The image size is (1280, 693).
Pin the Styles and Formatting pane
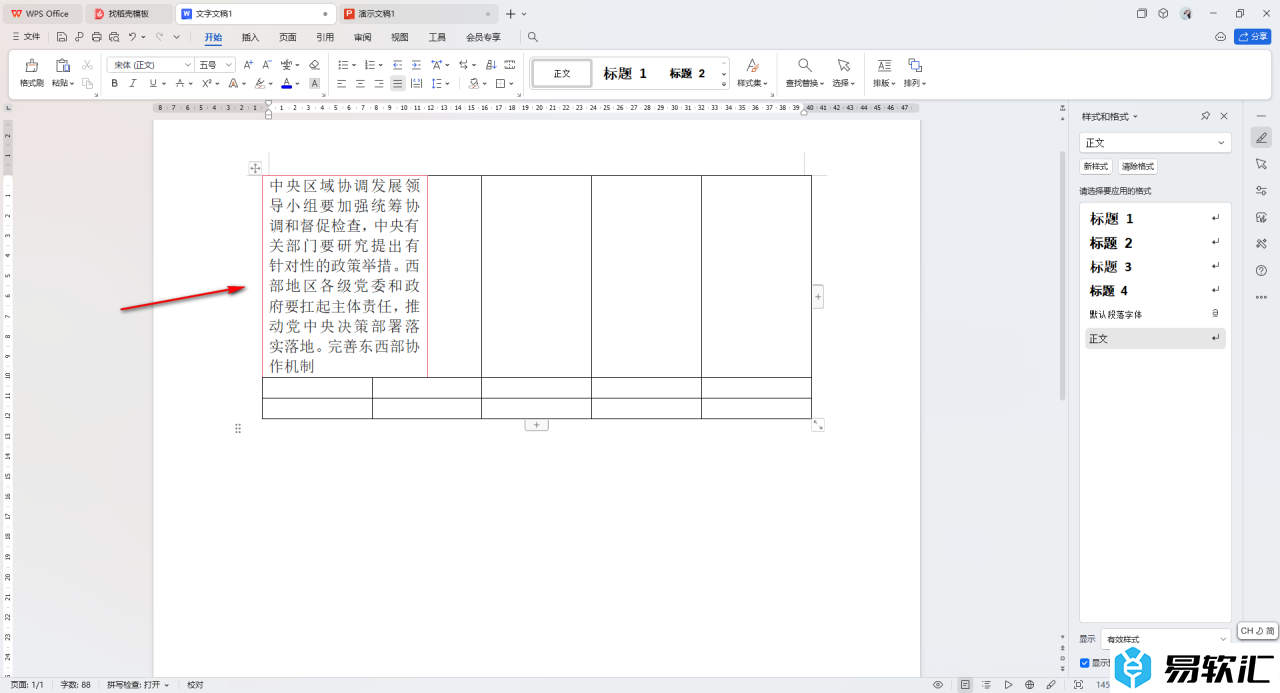[1205, 116]
